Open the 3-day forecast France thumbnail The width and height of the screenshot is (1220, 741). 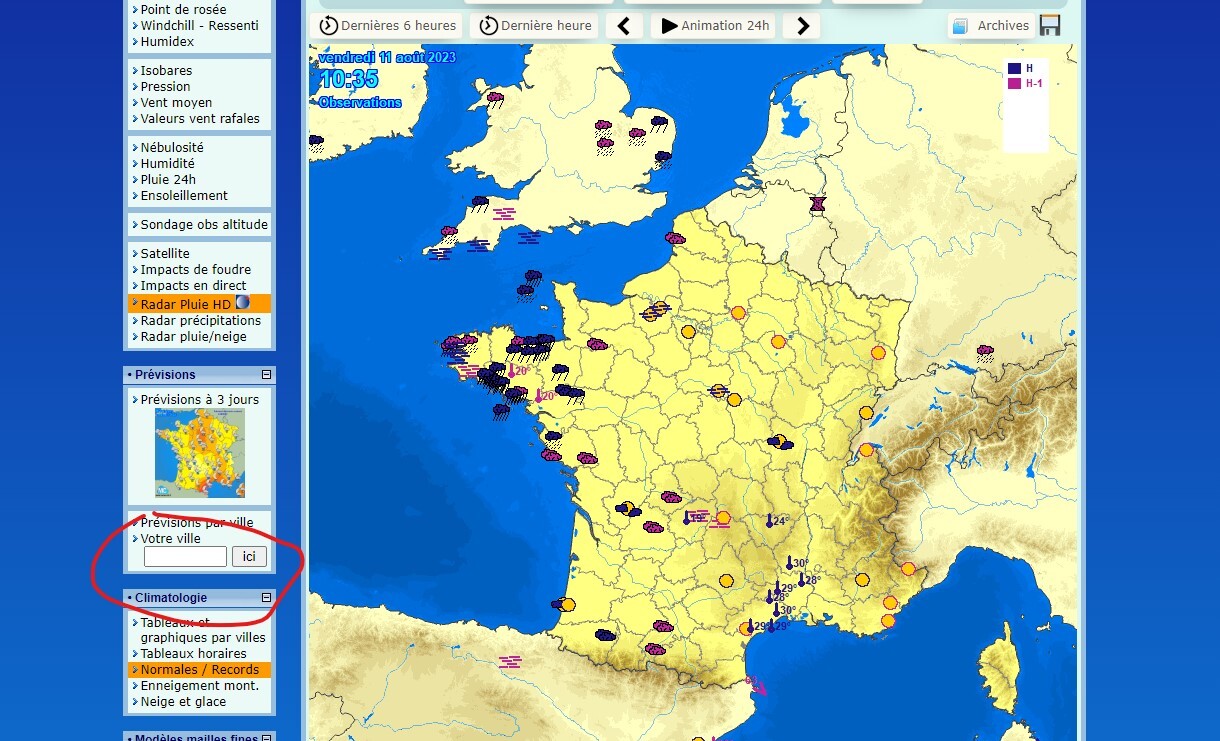pyautogui.click(x=200, y=453)
